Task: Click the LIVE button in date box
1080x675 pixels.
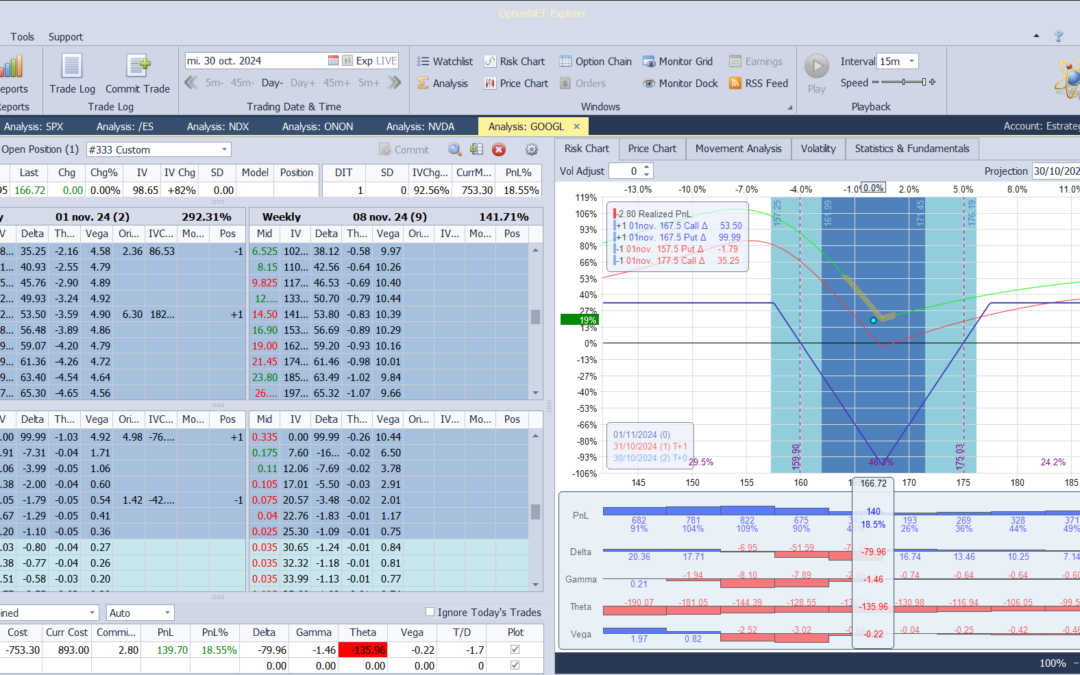Action: click(x=386, y=61)
